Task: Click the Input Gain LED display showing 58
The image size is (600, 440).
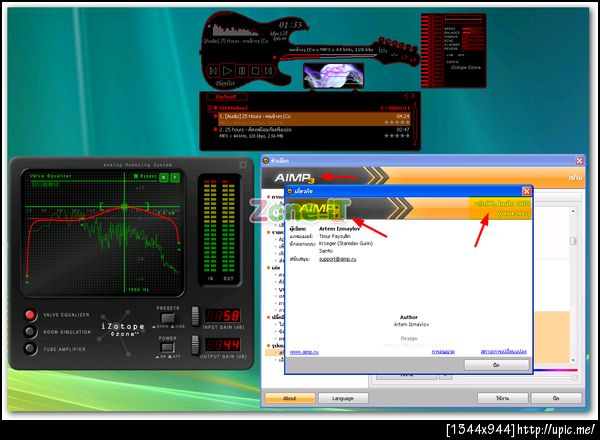Action: (223, 316)
